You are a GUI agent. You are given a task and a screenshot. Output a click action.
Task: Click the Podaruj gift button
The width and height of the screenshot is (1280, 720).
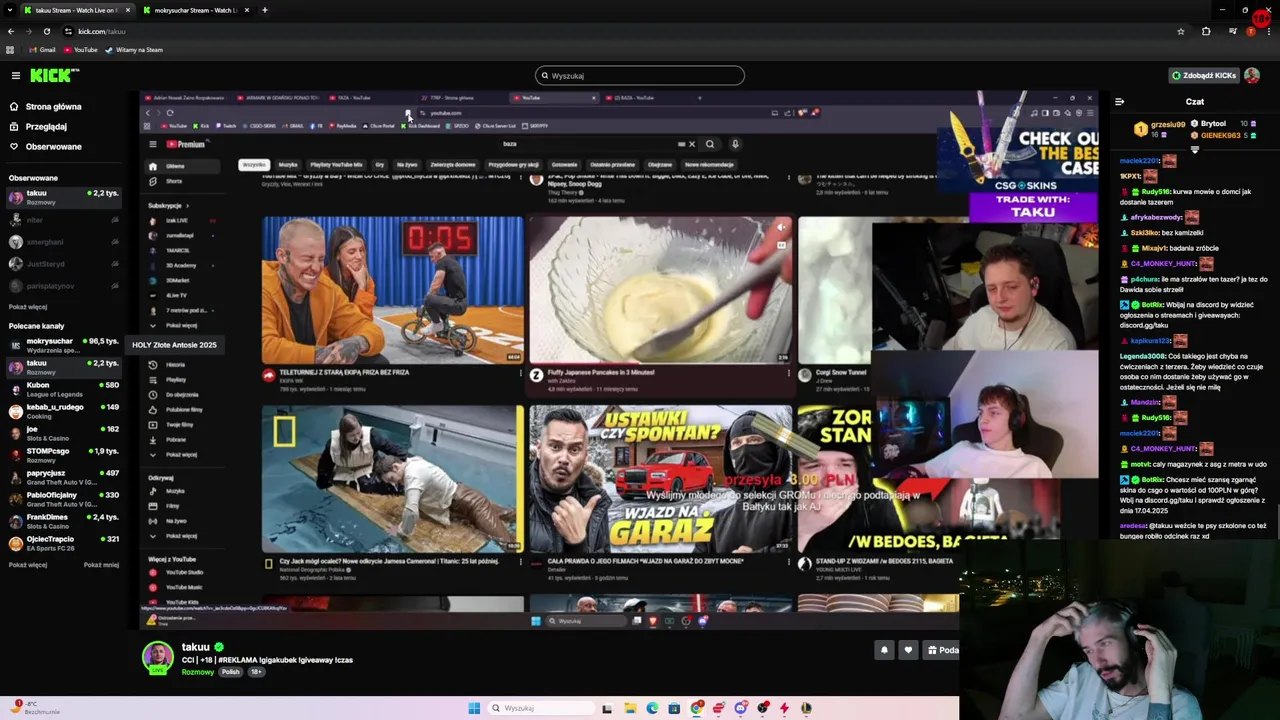coord(941,650)
